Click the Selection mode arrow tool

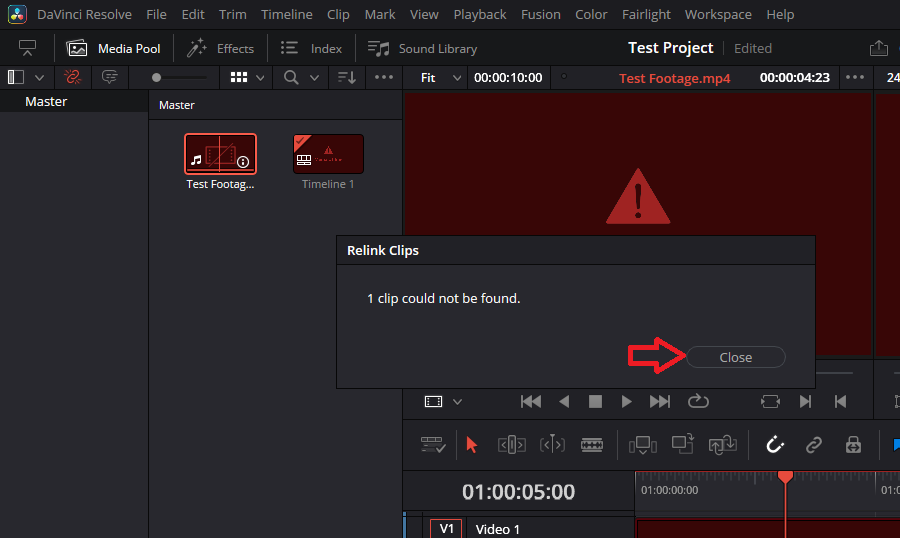[x=472, y=445]
